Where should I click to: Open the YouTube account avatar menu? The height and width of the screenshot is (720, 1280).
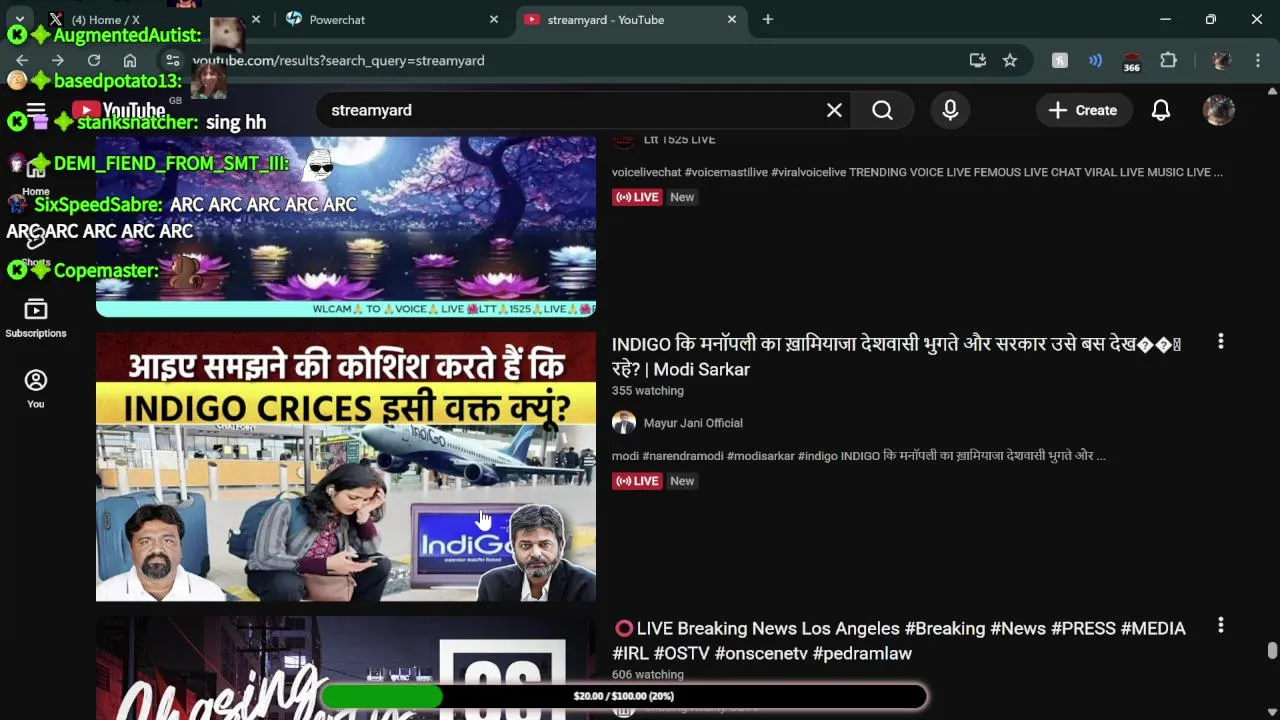1219,110
